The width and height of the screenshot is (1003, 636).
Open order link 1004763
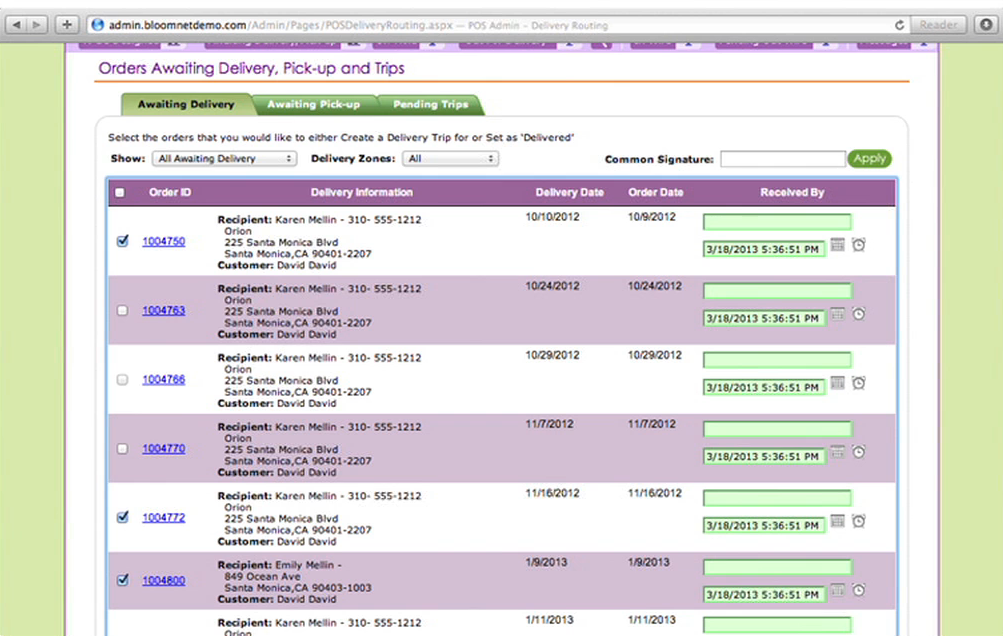[164, 310]
